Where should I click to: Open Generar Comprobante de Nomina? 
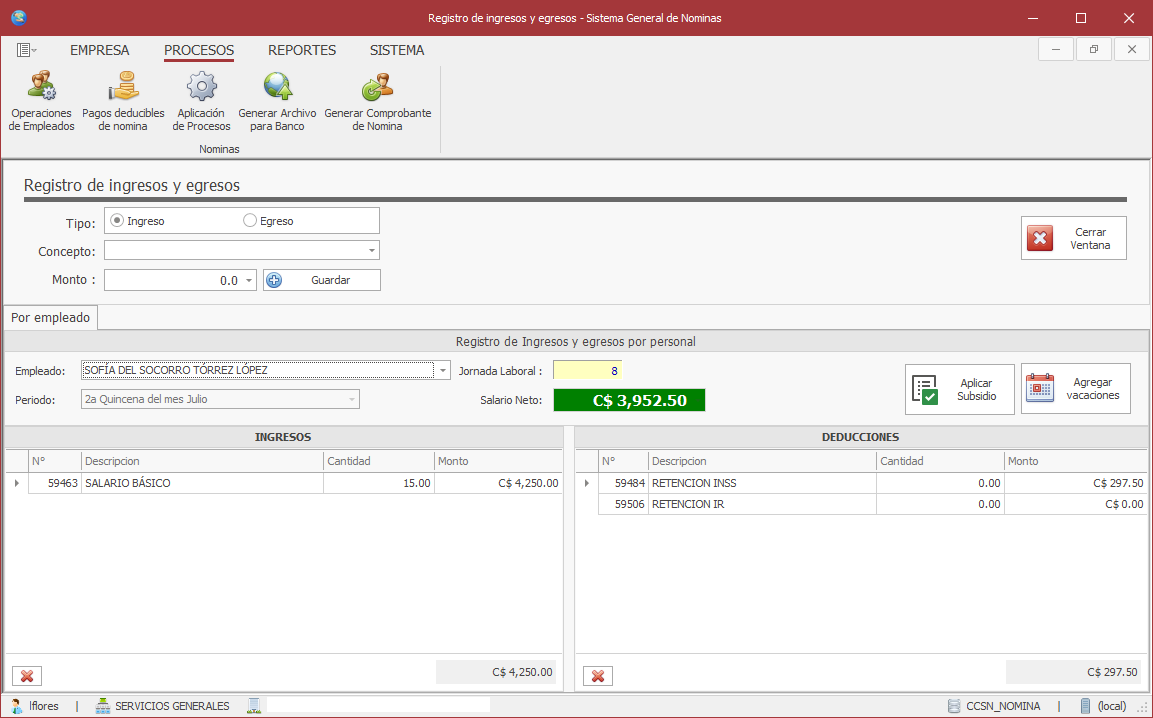coord(378,102)
